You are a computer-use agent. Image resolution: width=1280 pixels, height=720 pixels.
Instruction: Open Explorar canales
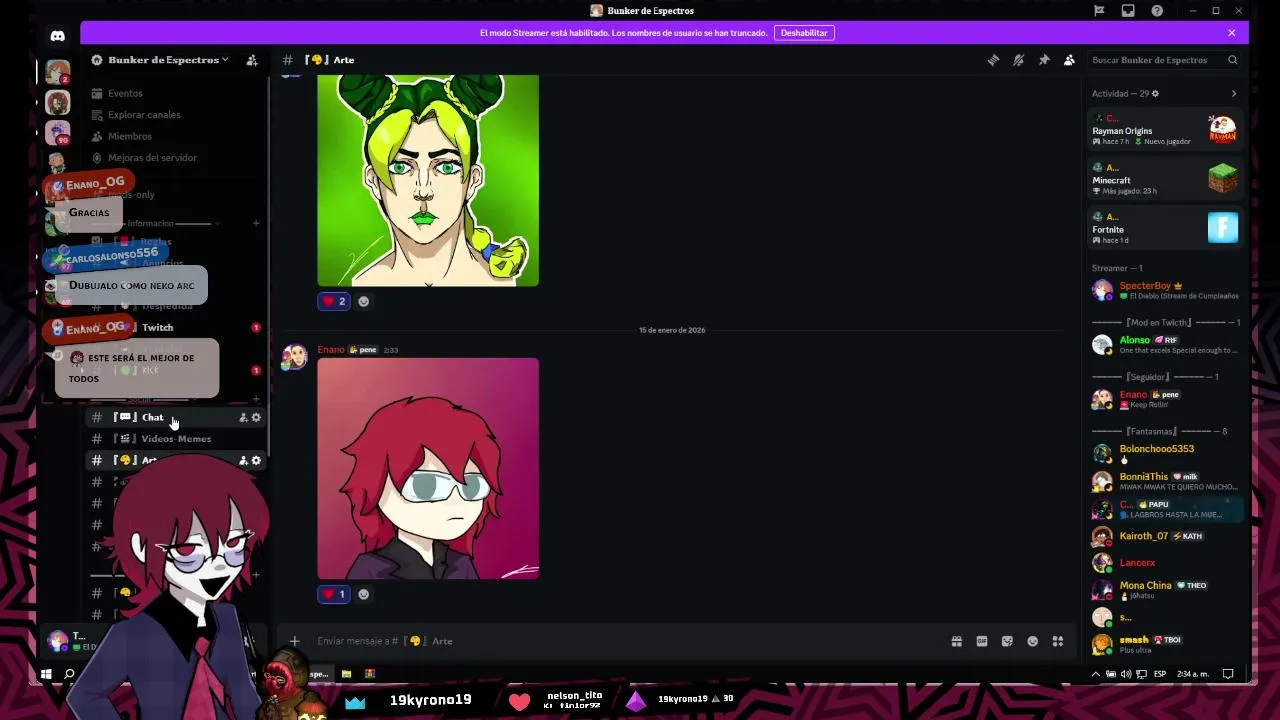pos(144,115)
